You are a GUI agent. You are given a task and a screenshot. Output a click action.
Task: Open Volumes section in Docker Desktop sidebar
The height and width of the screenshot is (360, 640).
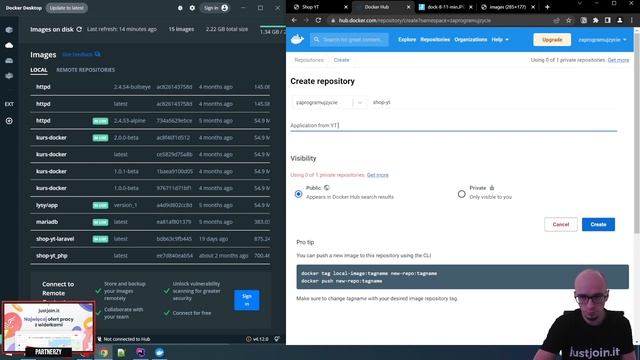click(x=9, y=60)
